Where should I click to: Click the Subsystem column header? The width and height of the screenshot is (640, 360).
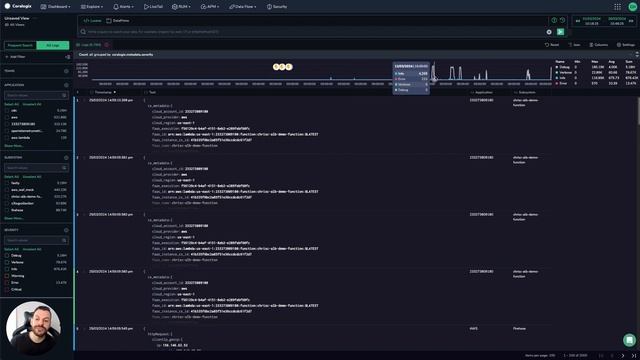point(527,92)
